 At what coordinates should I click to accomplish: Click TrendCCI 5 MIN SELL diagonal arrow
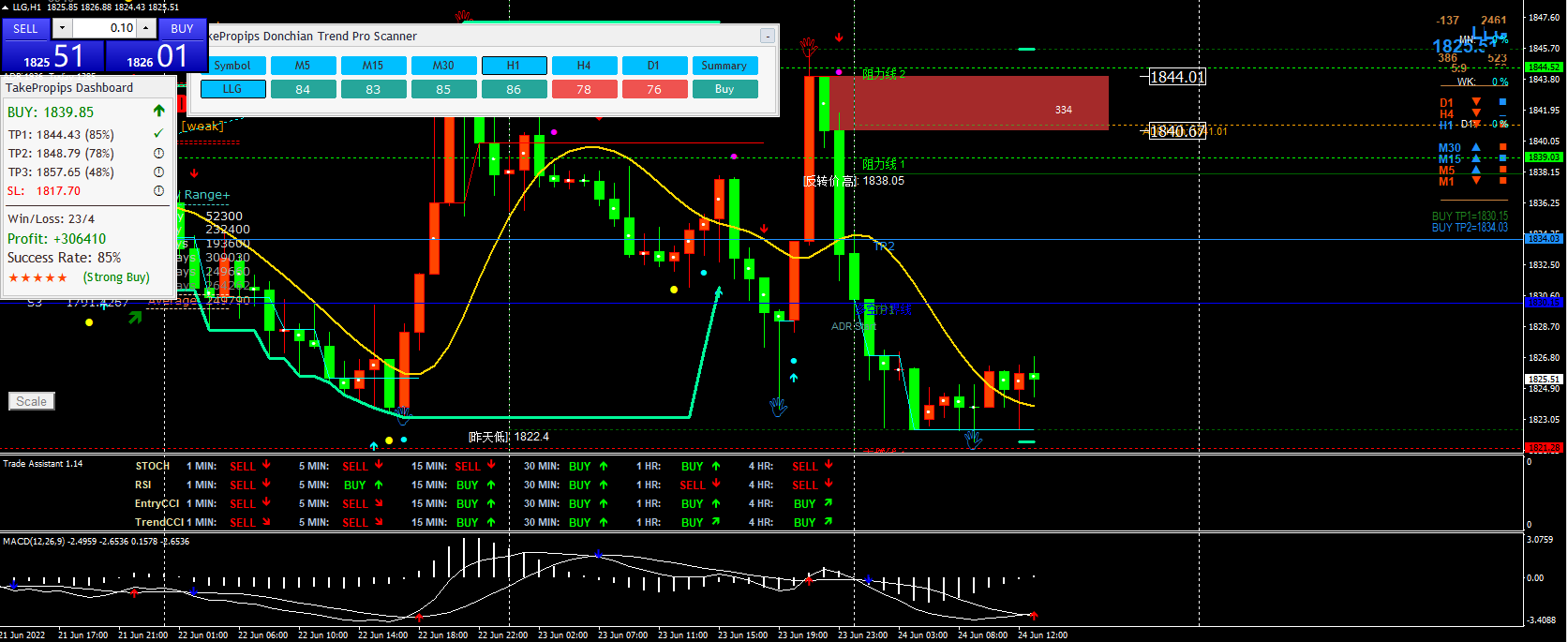pos(379,522)
